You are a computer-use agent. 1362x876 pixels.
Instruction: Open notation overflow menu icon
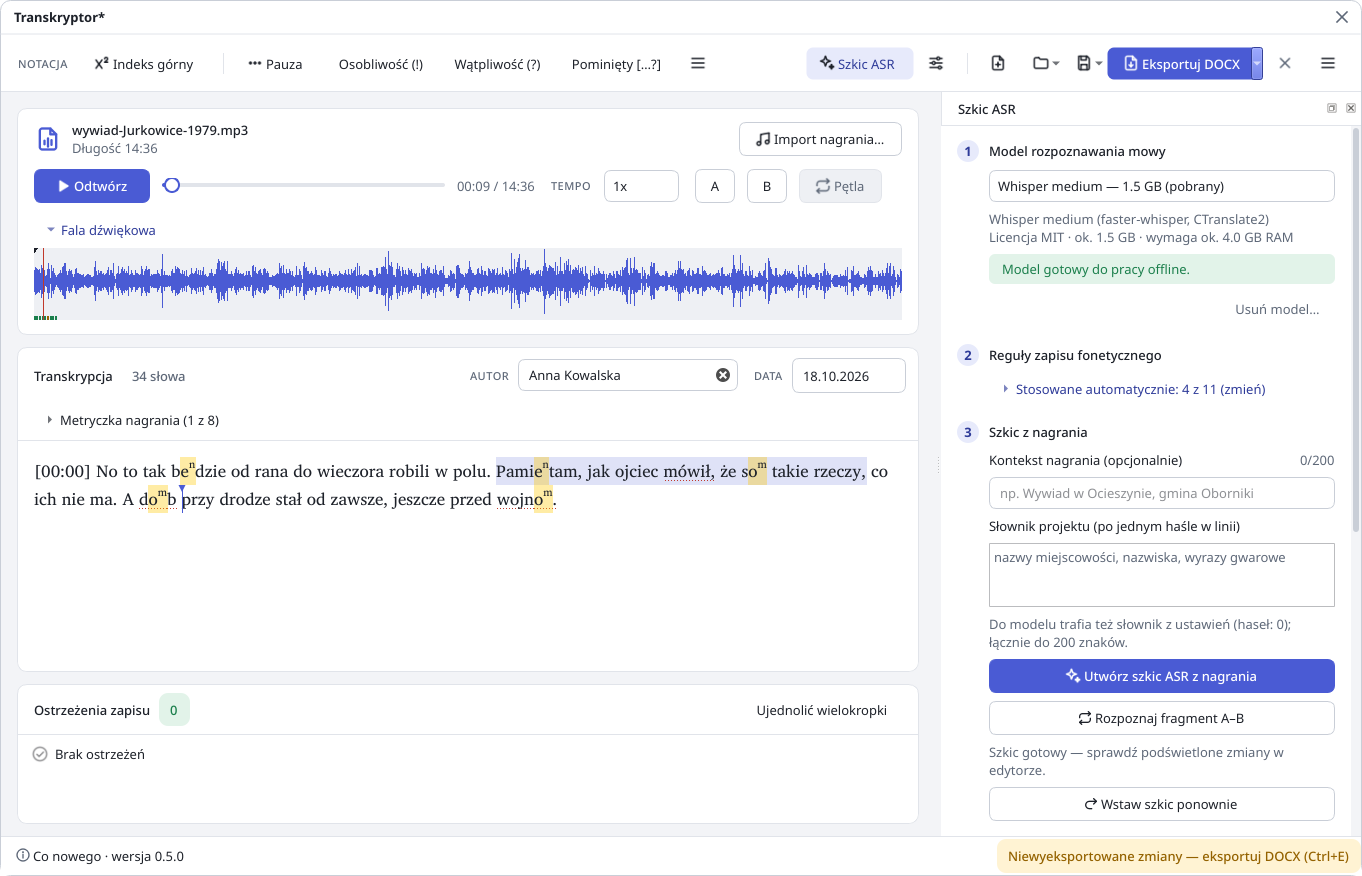(x=698, y=63)
